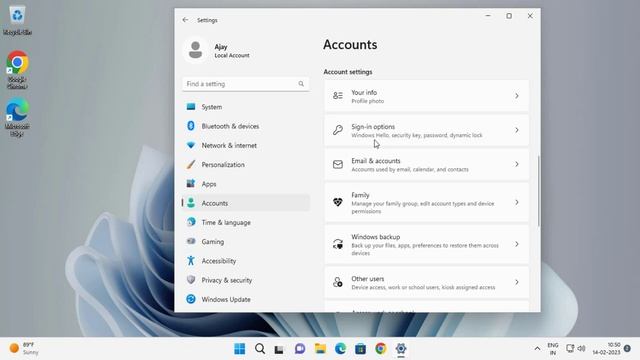Click the Settings gear in the taskbar

[401, 349]
